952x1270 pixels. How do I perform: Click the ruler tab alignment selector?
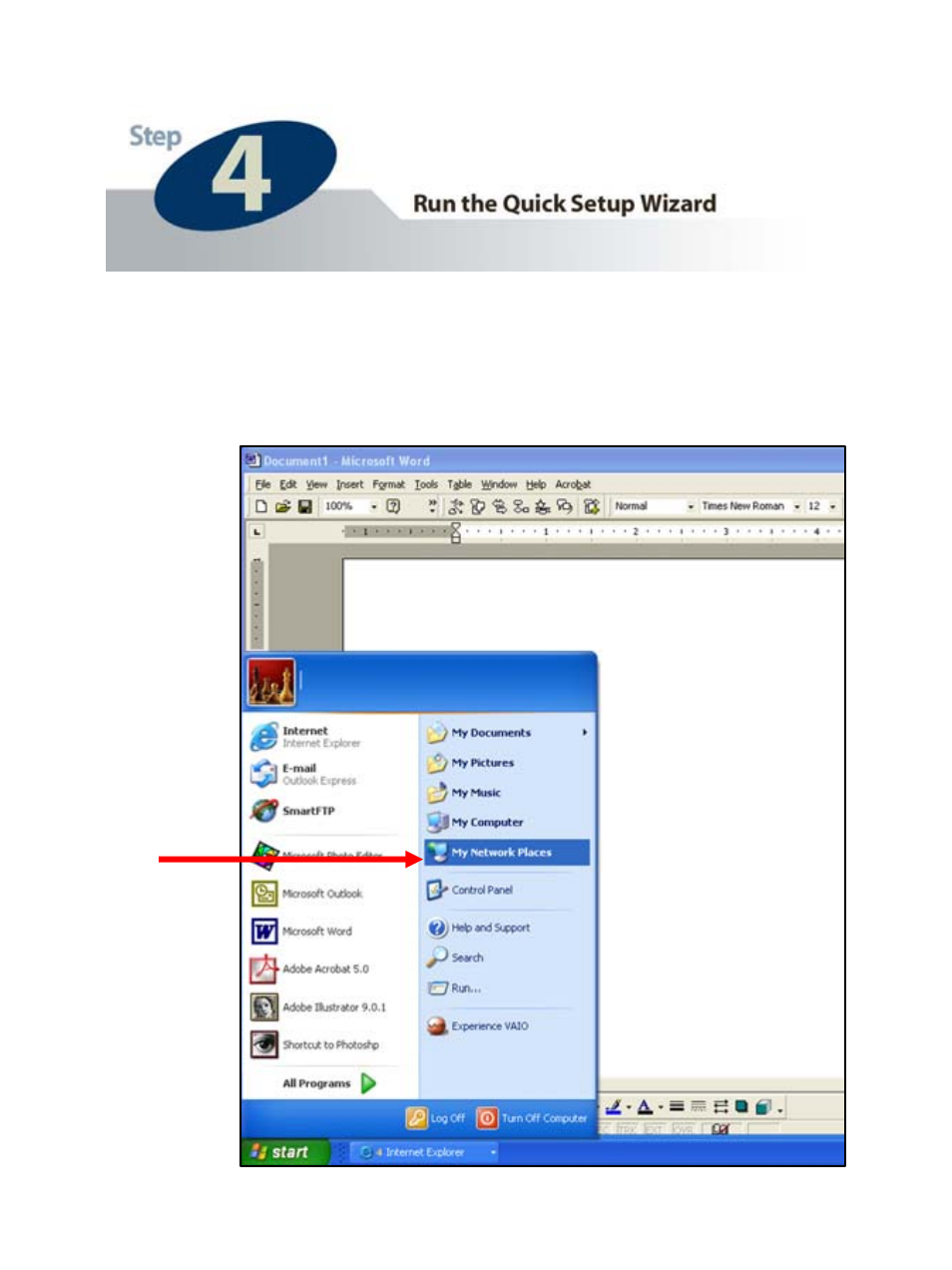(257, 532)
